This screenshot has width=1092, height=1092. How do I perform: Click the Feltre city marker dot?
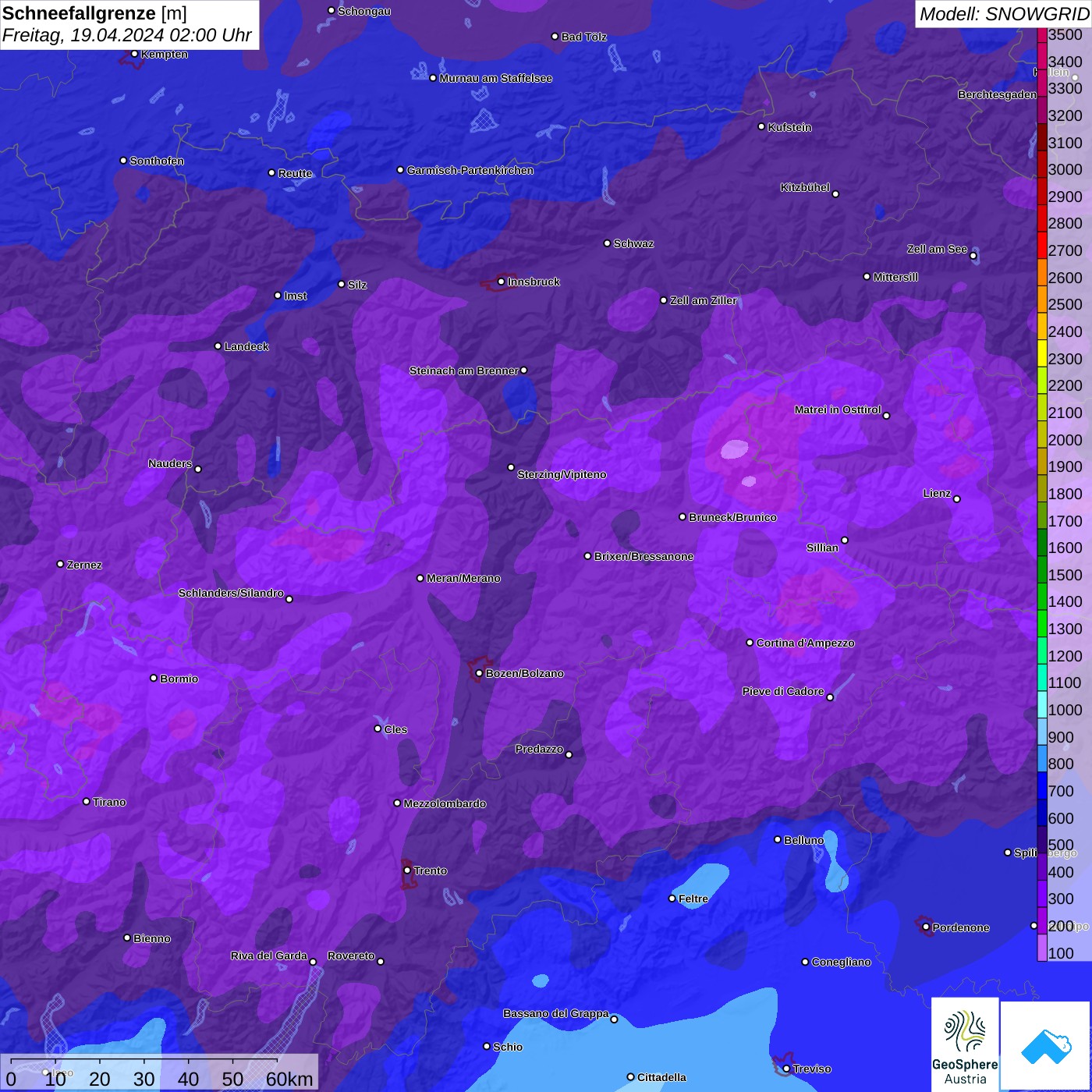pyautogui.click(x=672, y=899)
